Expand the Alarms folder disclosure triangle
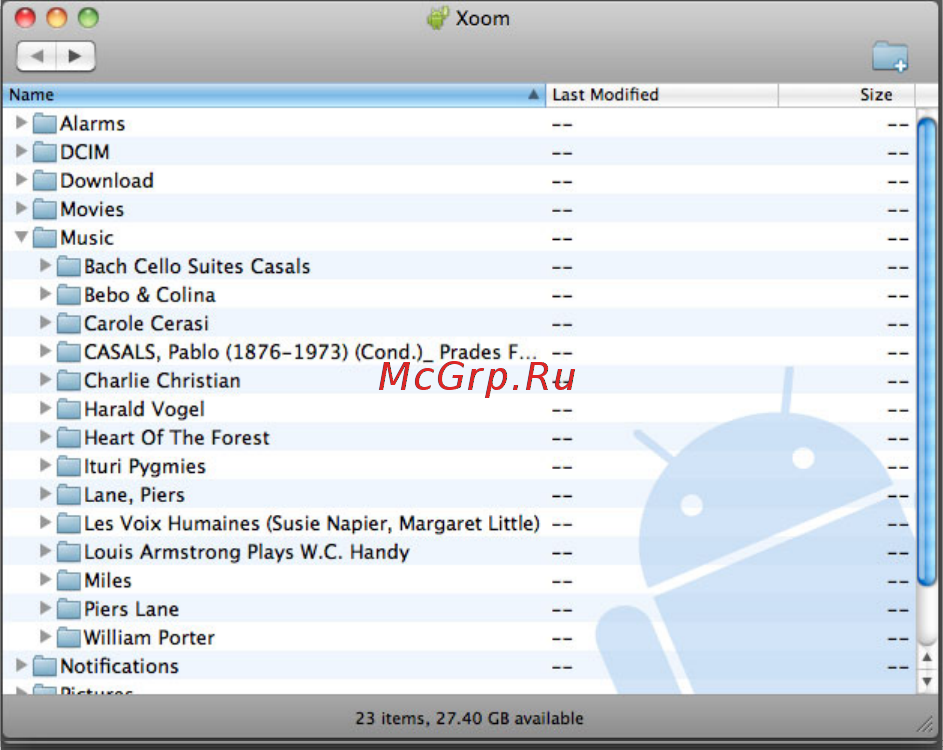Image resolution: width=943 pixels, height=750 pixels. pos(21,122)
